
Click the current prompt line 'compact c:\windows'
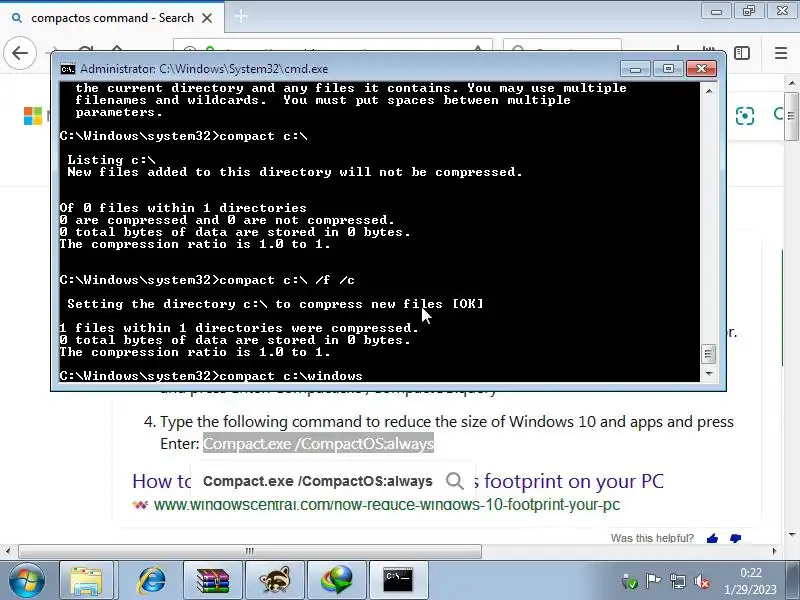coord(211,376)
